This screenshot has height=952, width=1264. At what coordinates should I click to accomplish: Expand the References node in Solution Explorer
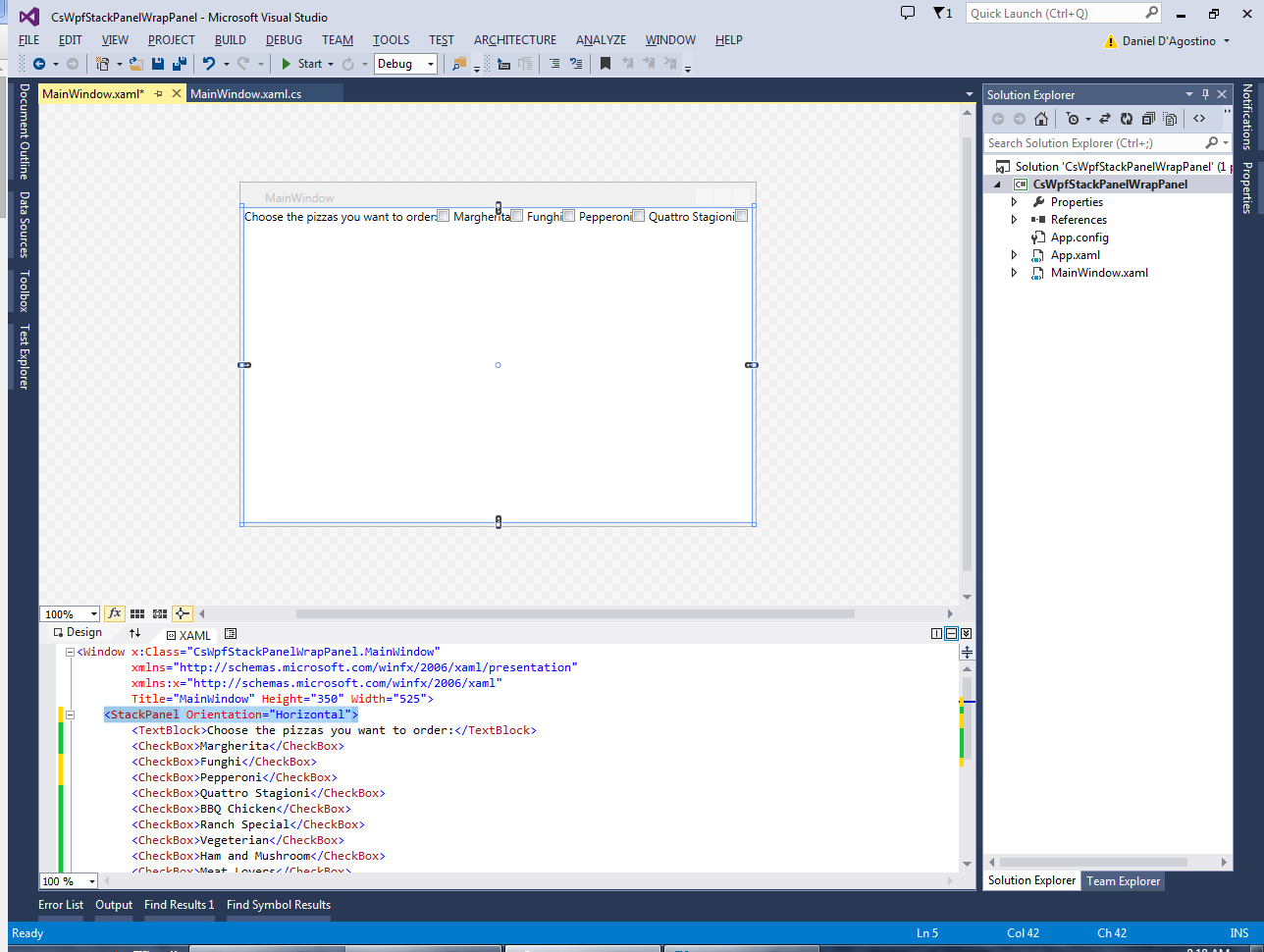point(1013,219)
